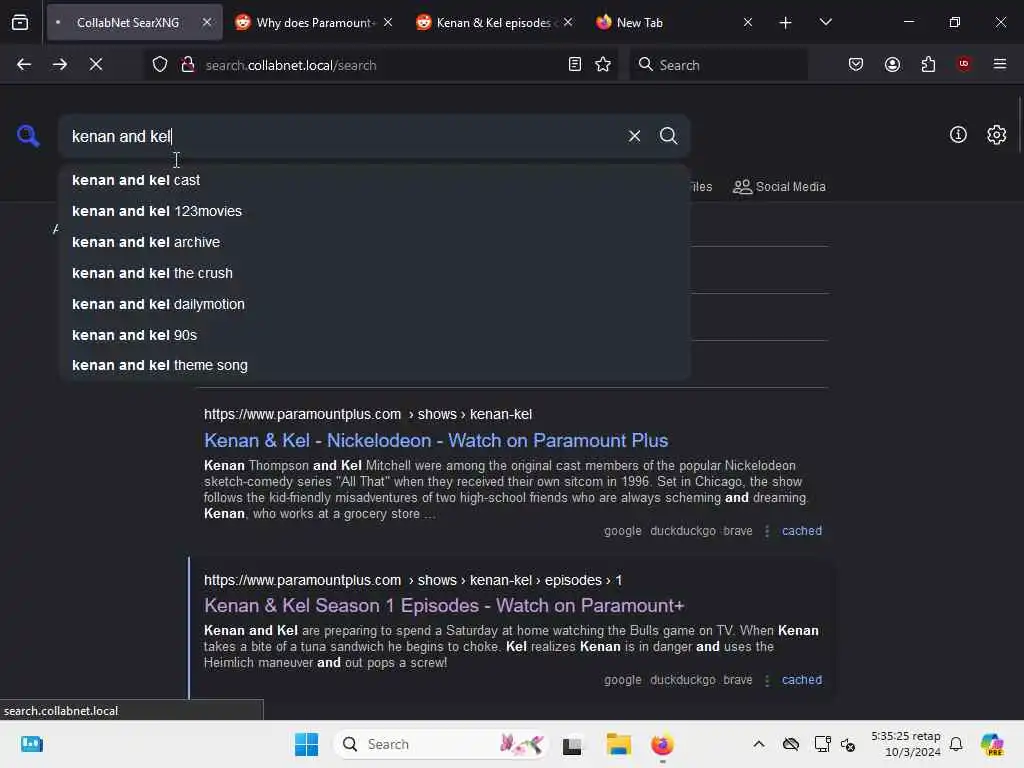This screenshot has width=1024, height=768.
Task: Open the taskbar clock and date
Action: tap(906, 744)
